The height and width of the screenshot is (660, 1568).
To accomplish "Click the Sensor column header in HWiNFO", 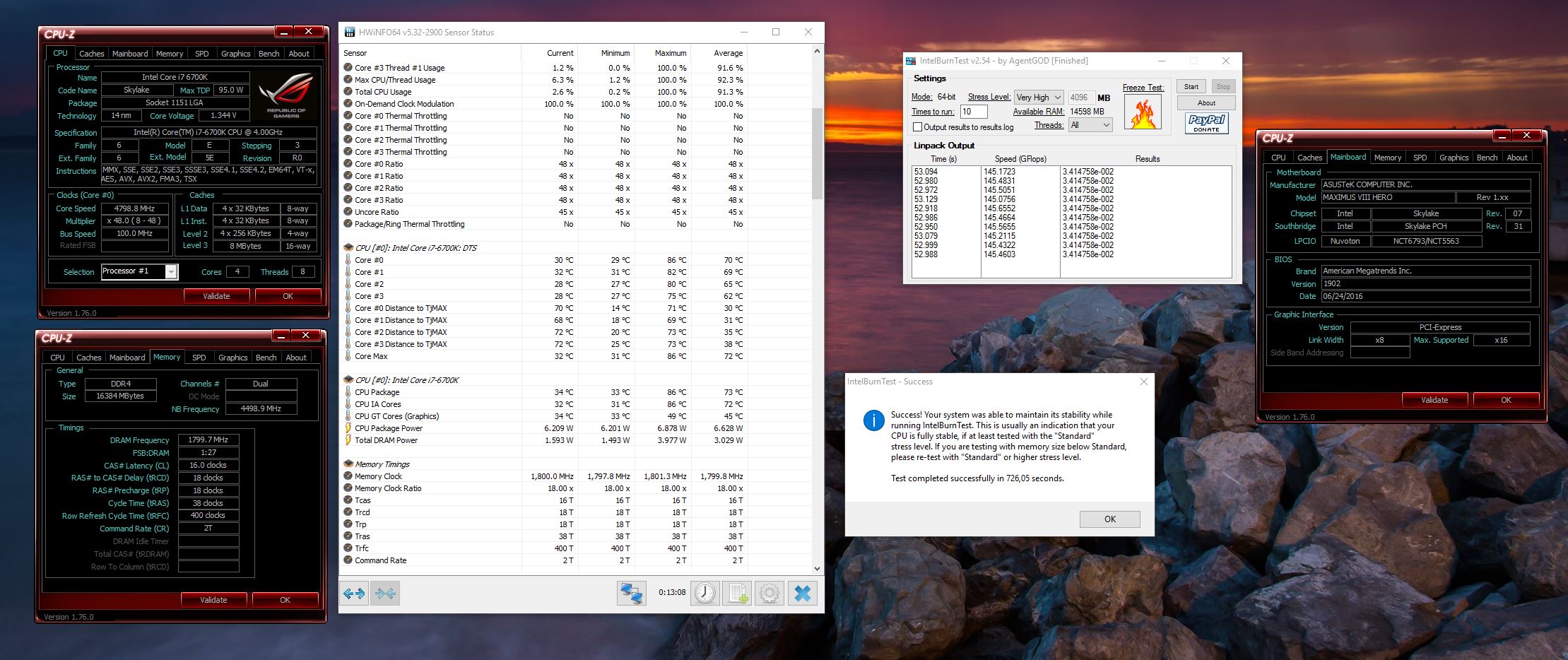I will [x=430, y=53].
